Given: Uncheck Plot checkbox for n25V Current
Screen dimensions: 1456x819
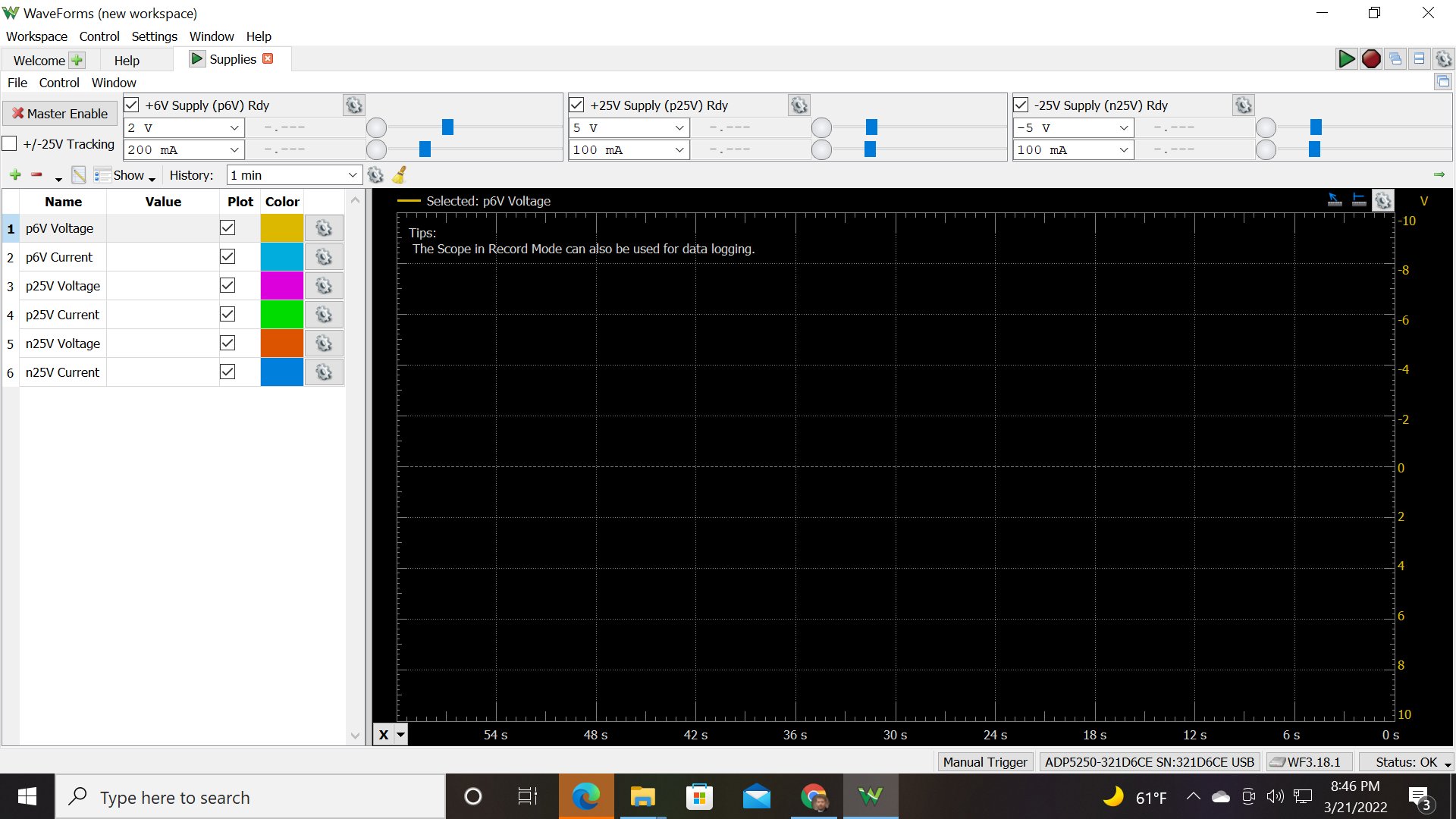Looking at the screenshot, I should click(227, 372).
